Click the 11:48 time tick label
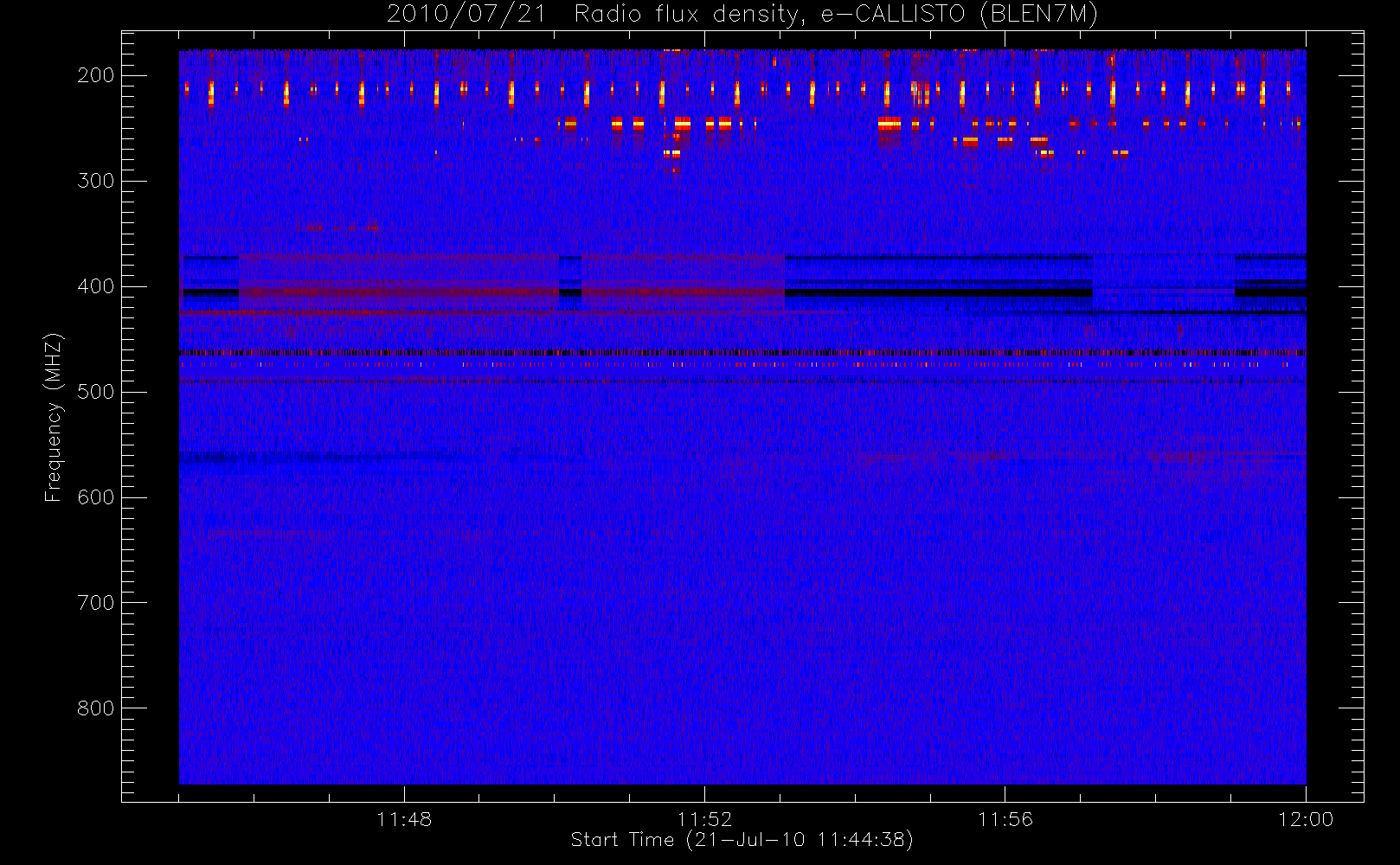The width and height of the screenshot is (1400, 865). [404, 819]
